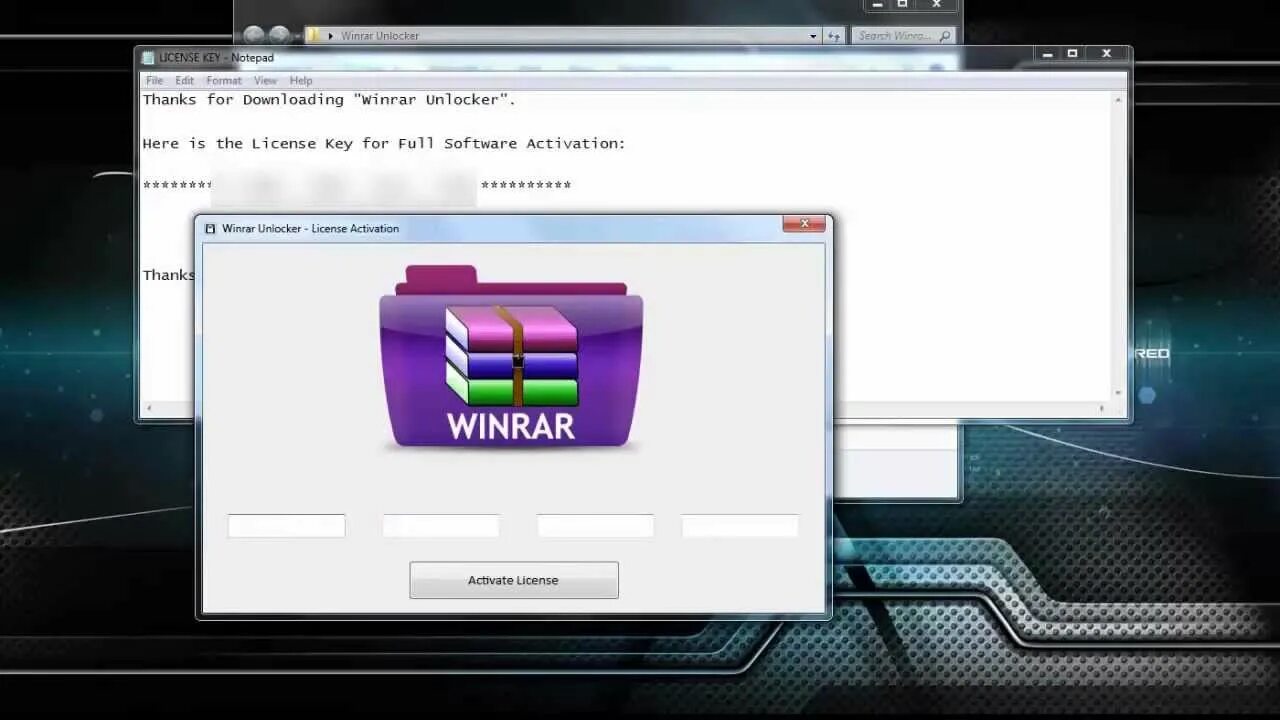The width and height of the screenshot is (1280, 720).
Task: Click Explorer refresh button beside address bar
Action: coord(834,36)
